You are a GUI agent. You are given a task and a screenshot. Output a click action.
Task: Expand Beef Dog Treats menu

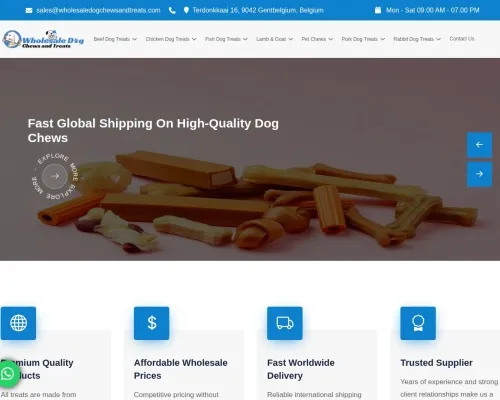tap(115, 39)
